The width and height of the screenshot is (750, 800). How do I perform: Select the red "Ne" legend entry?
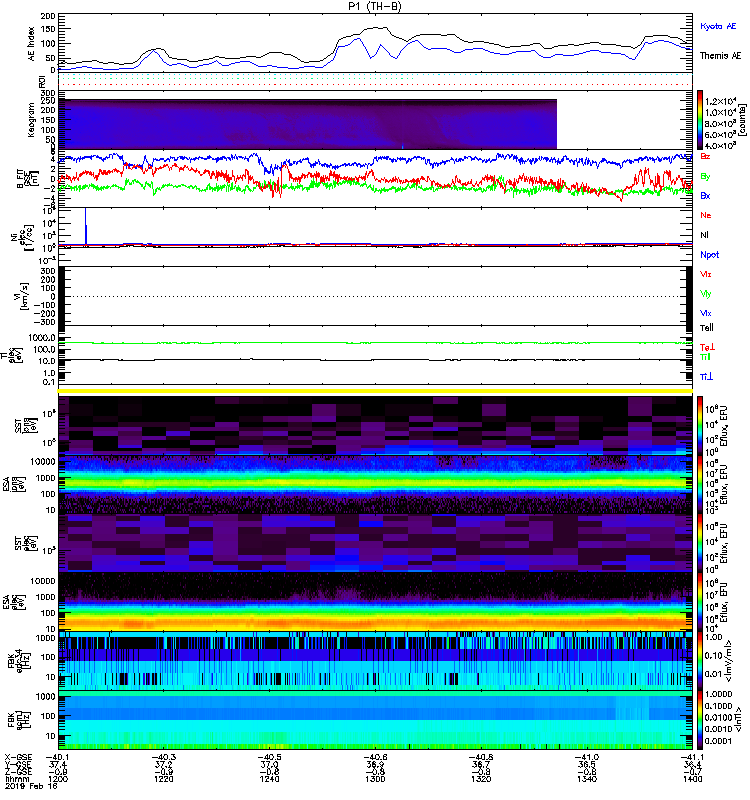tap(706, 215)
